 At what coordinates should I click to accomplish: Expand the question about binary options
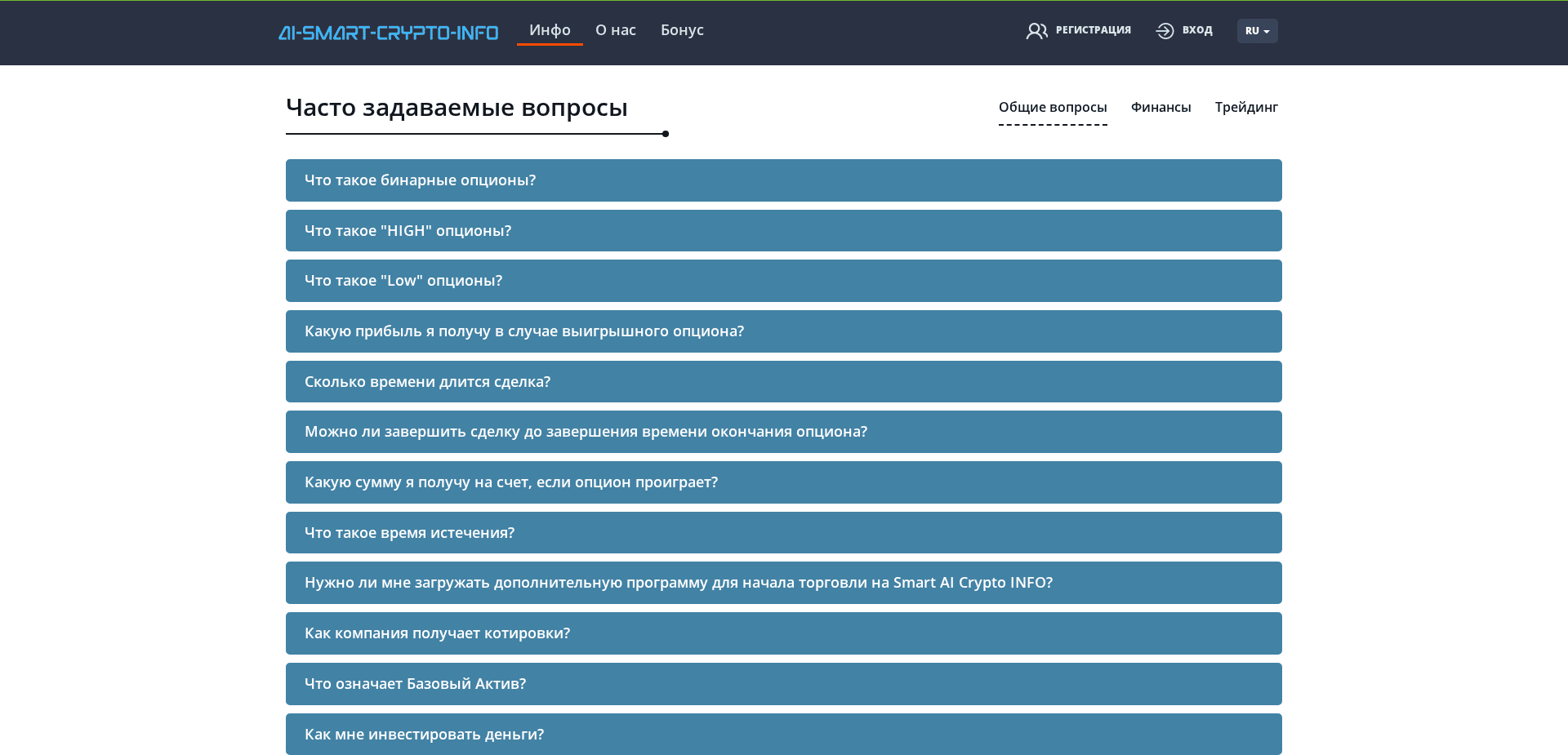pyautogui.click(x=783, y=180)
